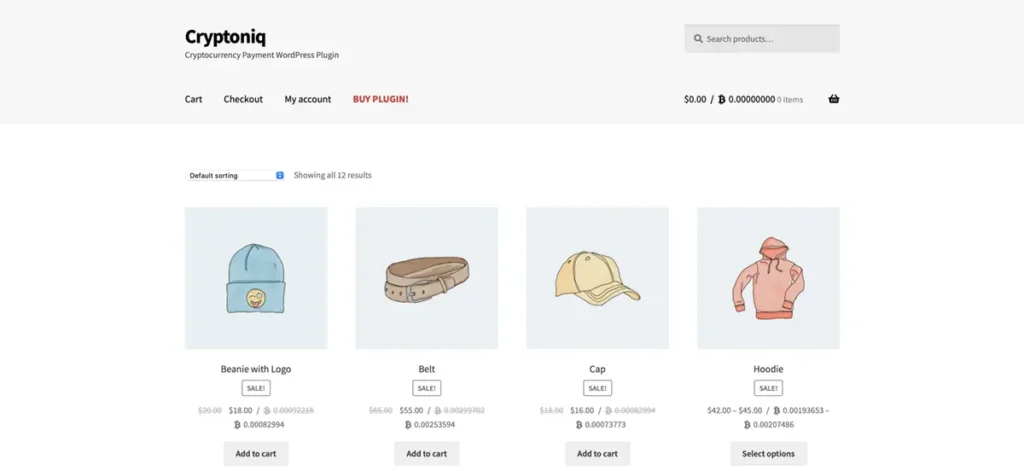Click into the Search products field
This screenshot has height=471, width=1024.
pos(768,39)
